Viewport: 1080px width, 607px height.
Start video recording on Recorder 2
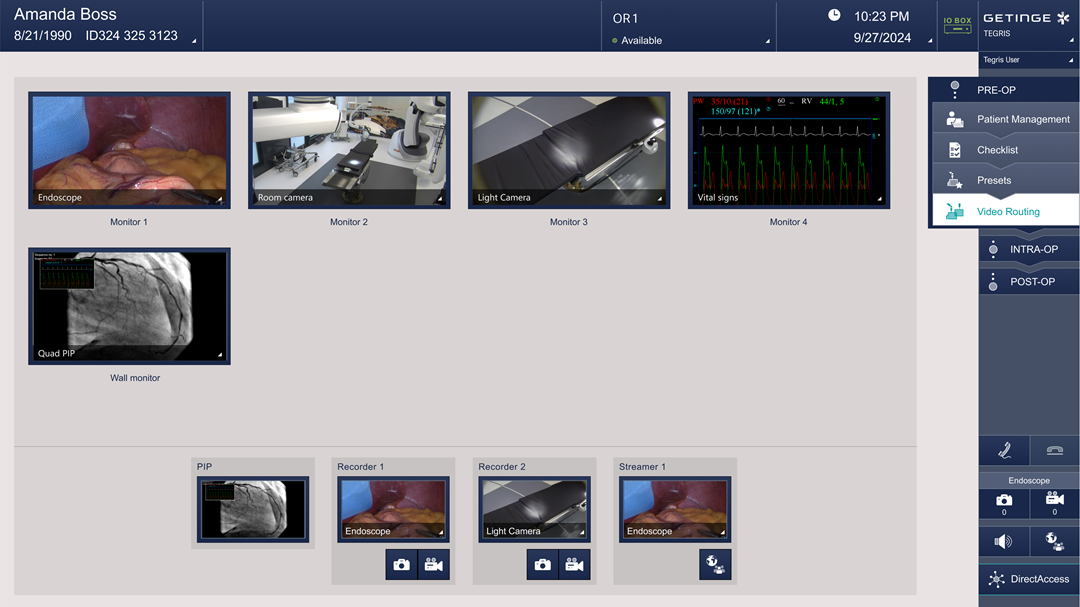coord(574,565)
